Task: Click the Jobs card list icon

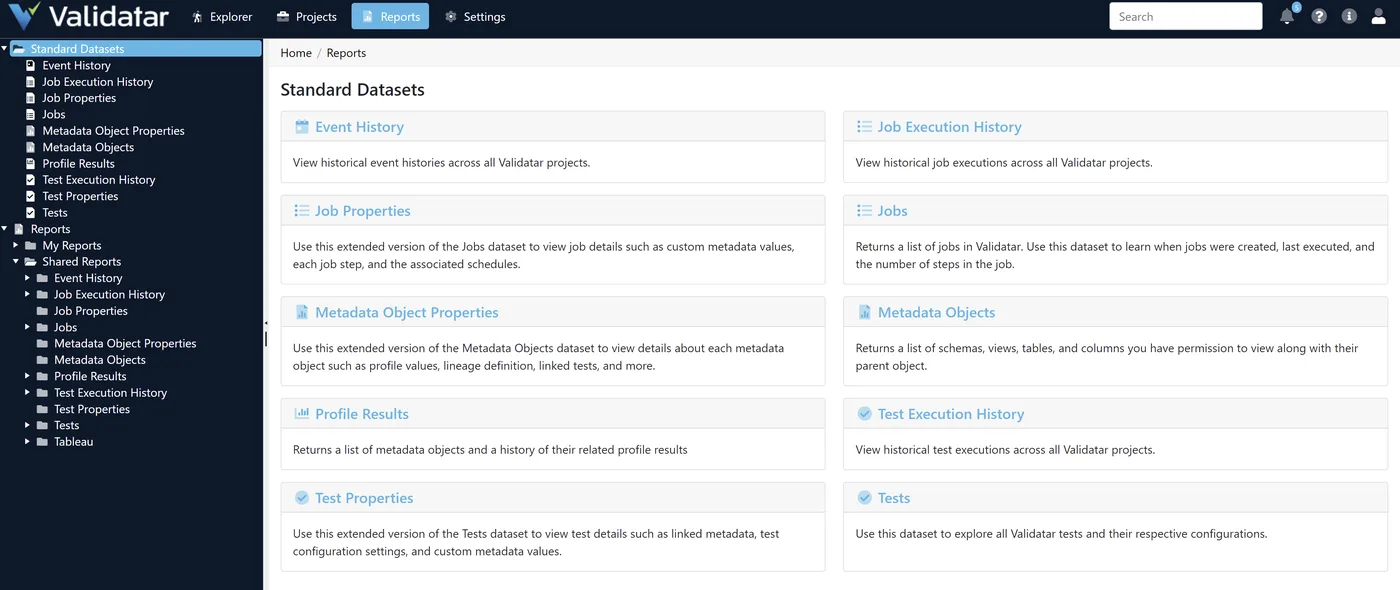Action: tap(865, 211)
